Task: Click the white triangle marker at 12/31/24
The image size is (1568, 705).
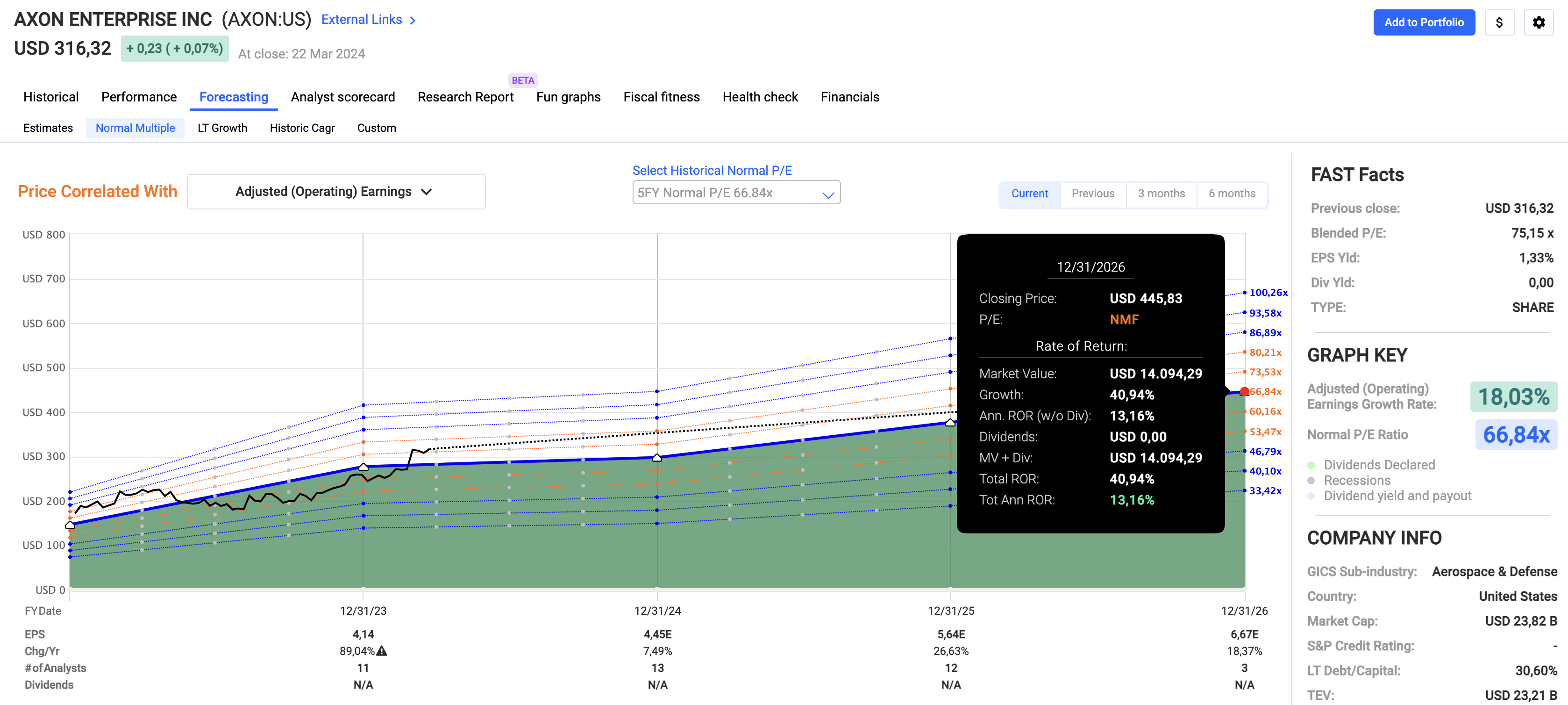Action: (657, 457)
